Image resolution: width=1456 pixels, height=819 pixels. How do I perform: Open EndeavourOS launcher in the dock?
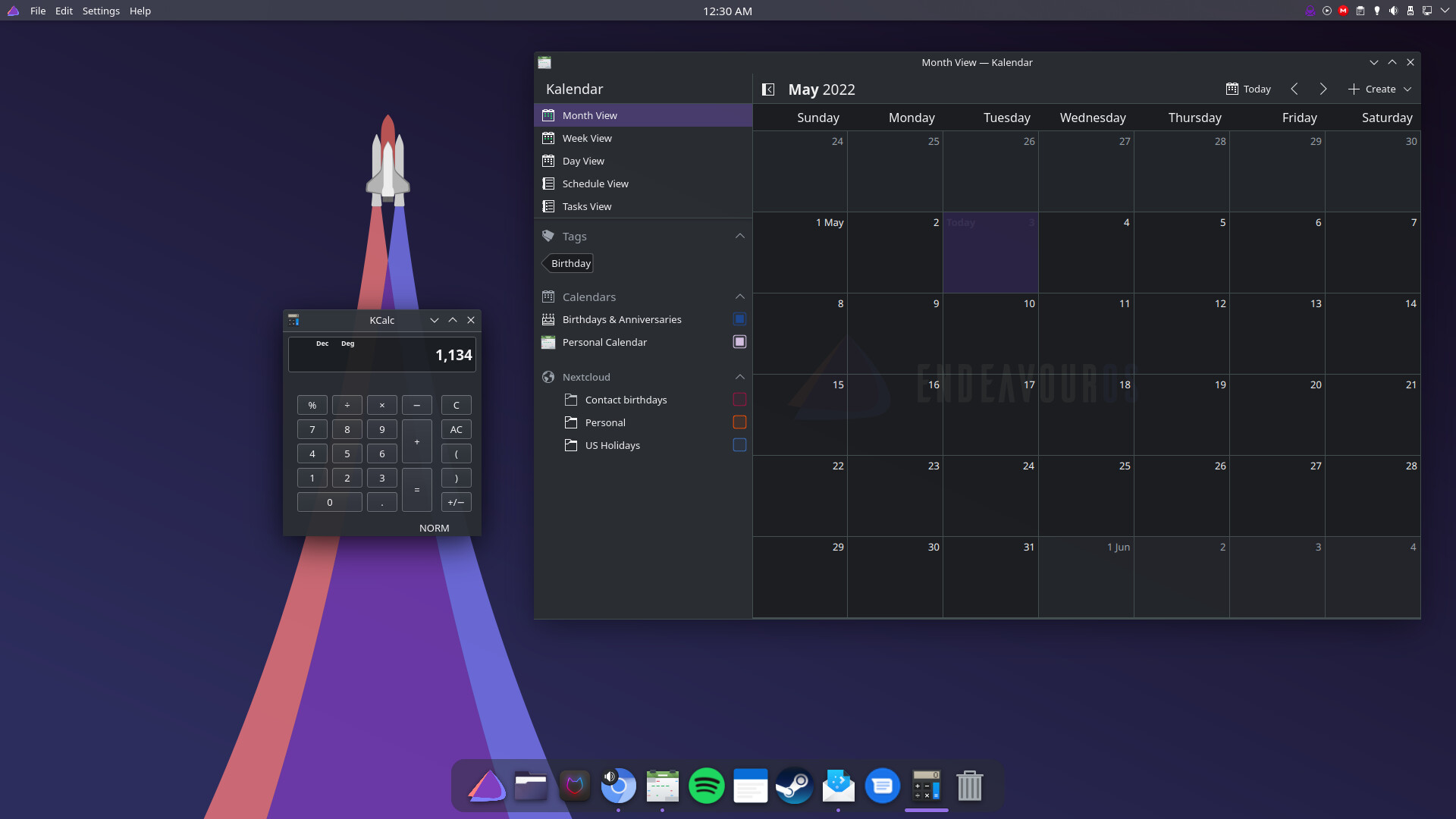(486, 786)
